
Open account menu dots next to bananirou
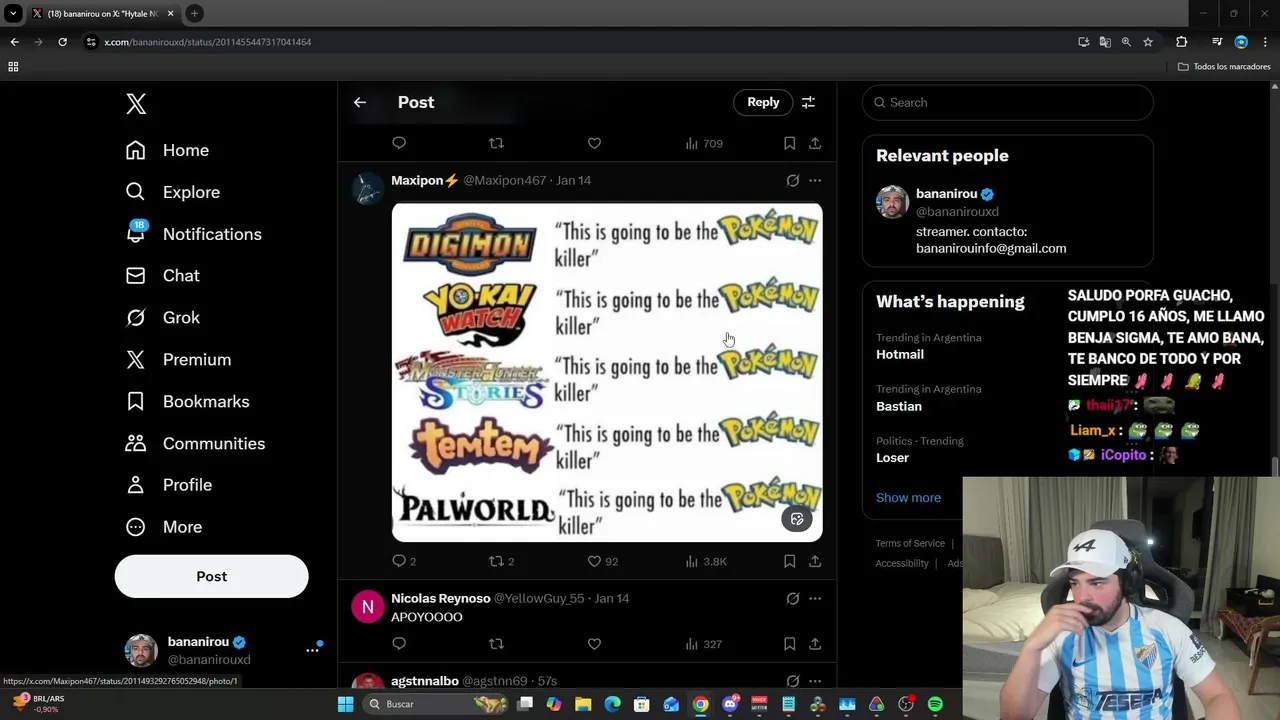[312, 650]
